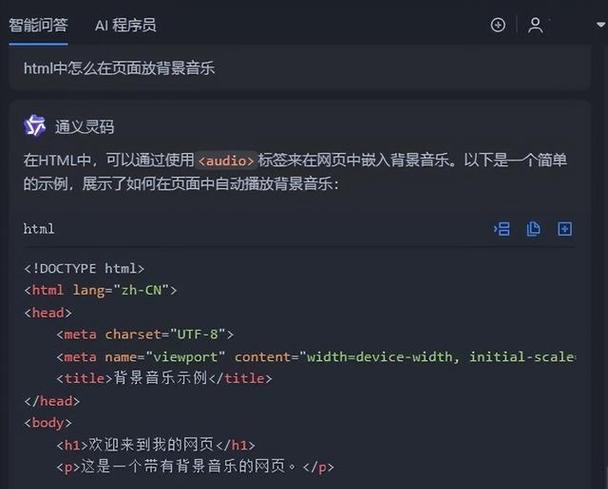Image resolution: width=608 pixels, height=489 pixels.
Task: Click the <!DOCTYPE html> code line
Action: [84, 268]
